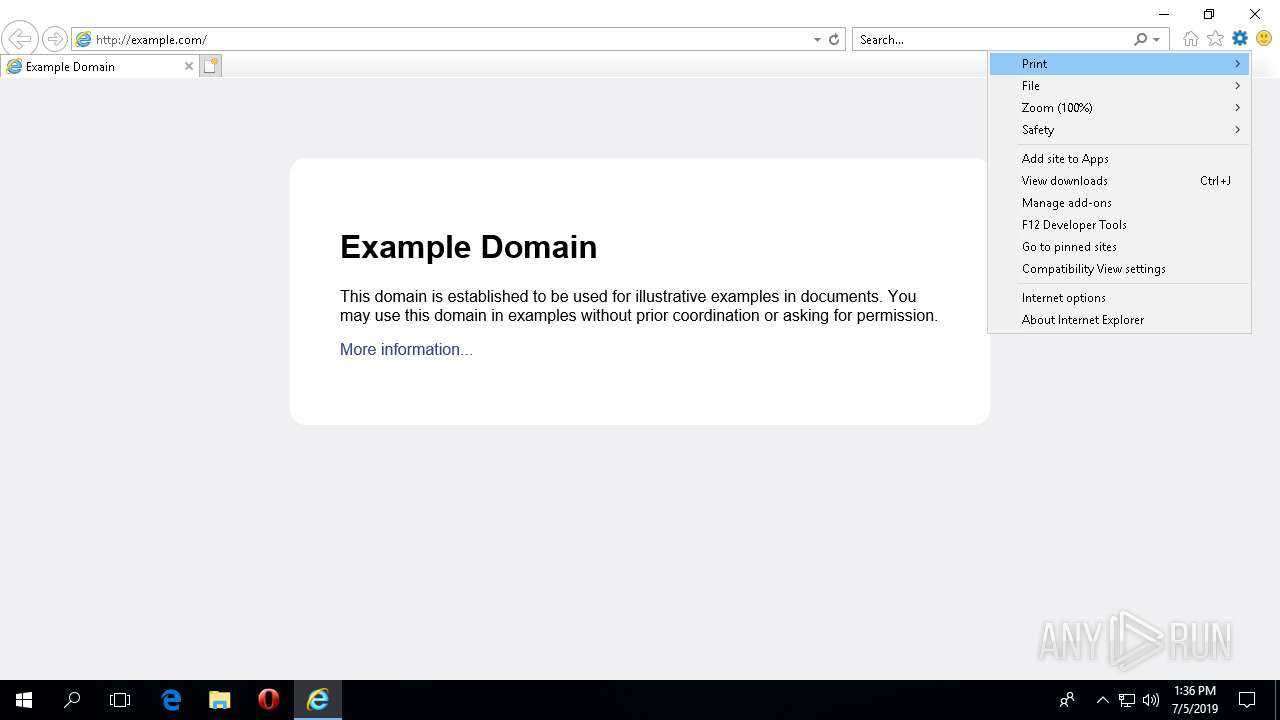Expand hidden tray icons chevron
1280x720 pixels.
tap(1102, 700)
